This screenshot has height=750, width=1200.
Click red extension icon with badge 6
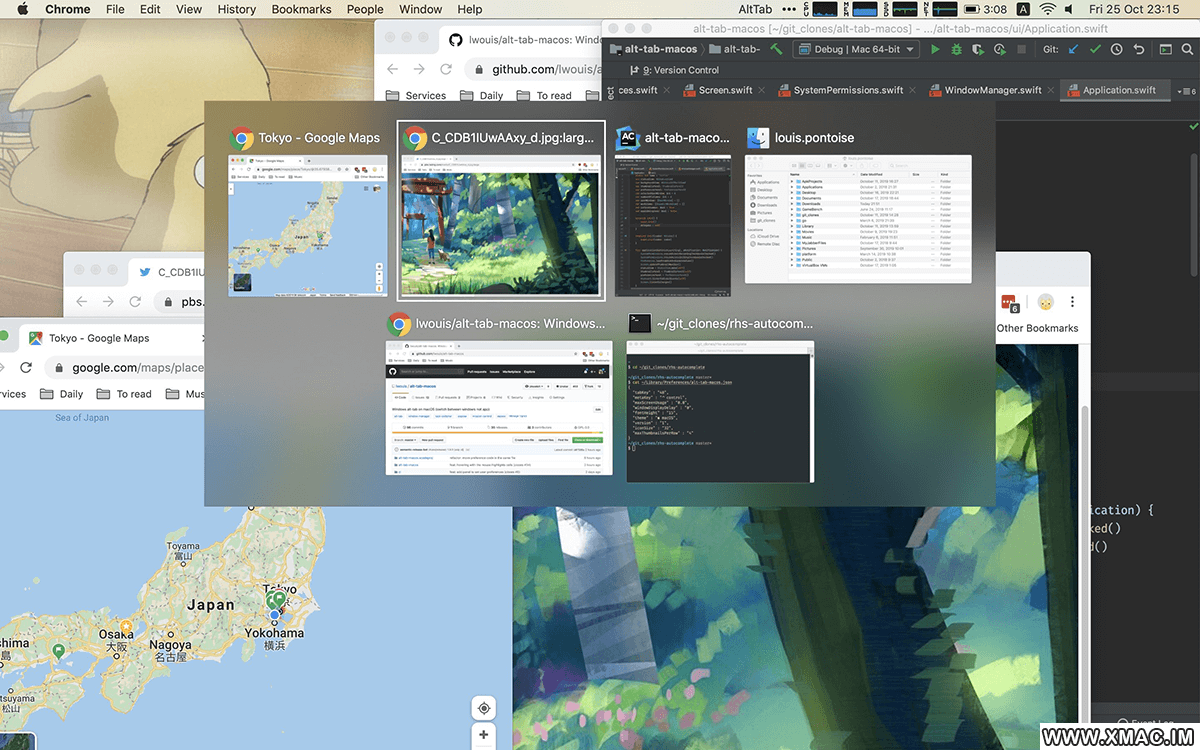[x=1009, y=302]
